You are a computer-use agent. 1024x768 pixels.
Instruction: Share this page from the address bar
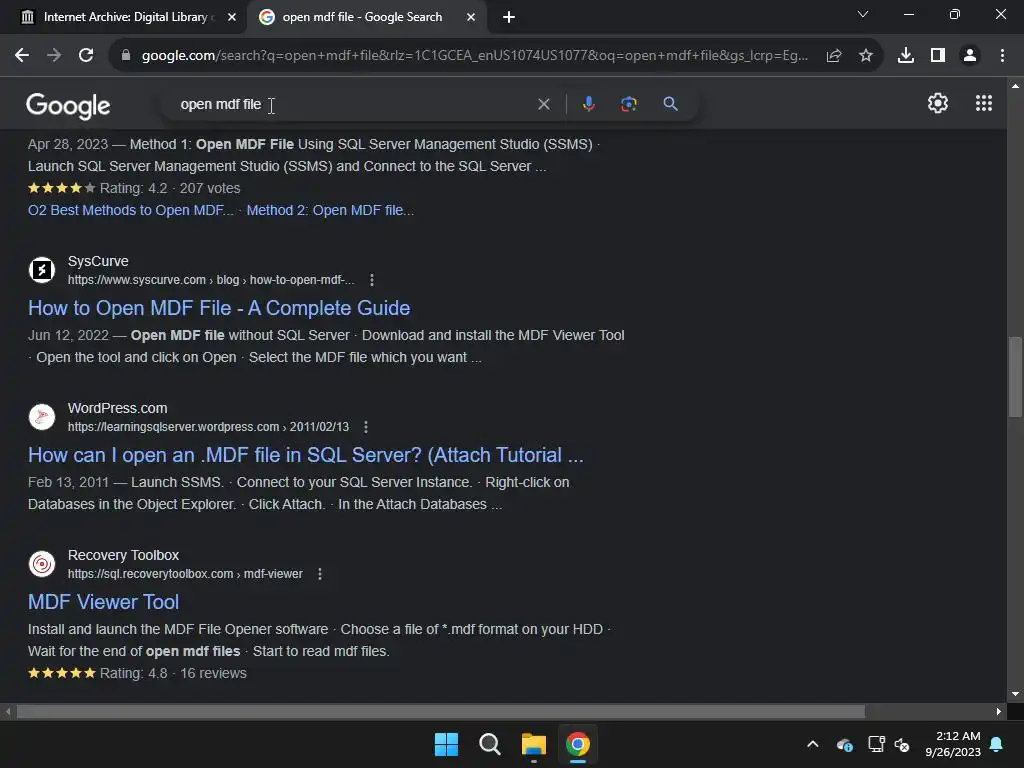tap(833, 56)
